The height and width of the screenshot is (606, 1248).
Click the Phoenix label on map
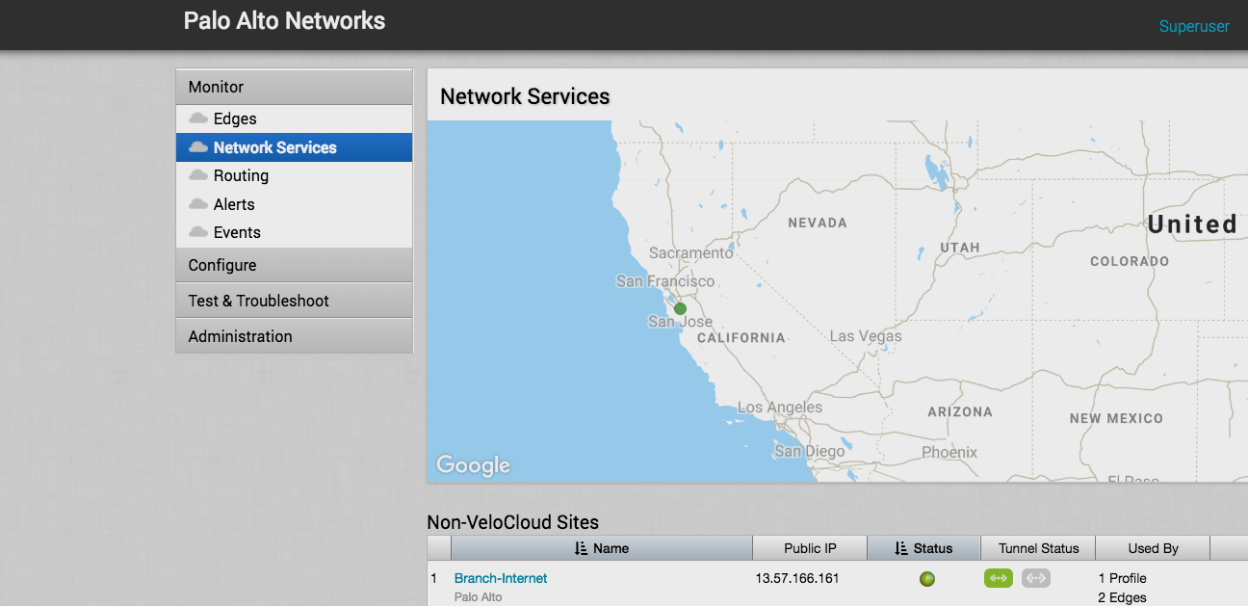949,452
